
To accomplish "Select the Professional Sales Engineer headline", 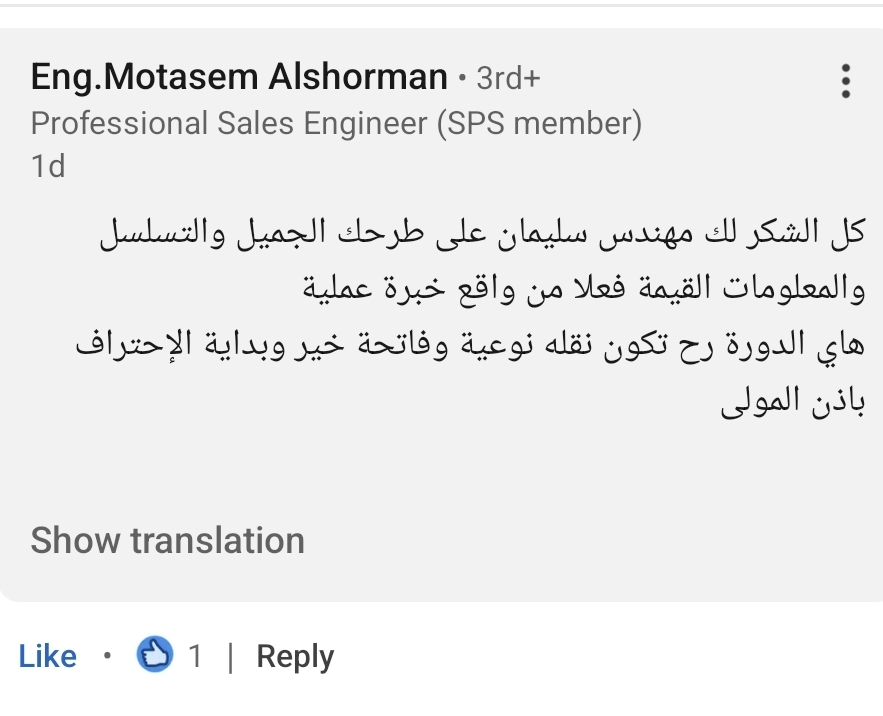I will (336, 123).
